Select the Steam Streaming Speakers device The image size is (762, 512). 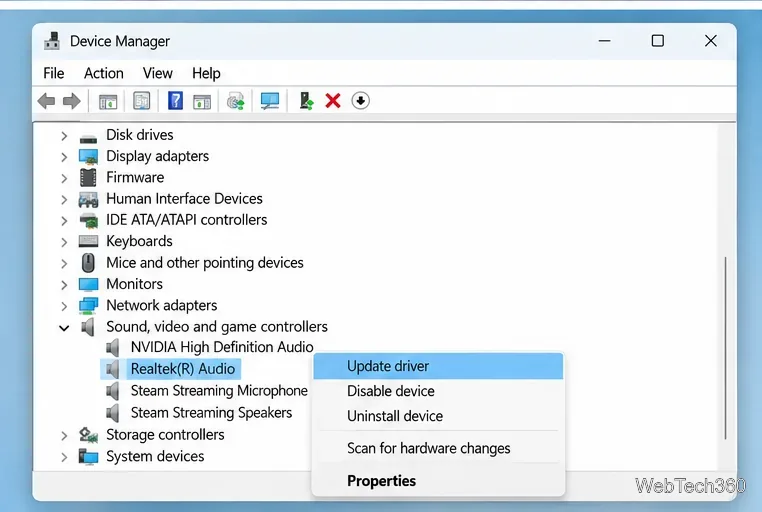pyautogui.click(x=211, y=412)
